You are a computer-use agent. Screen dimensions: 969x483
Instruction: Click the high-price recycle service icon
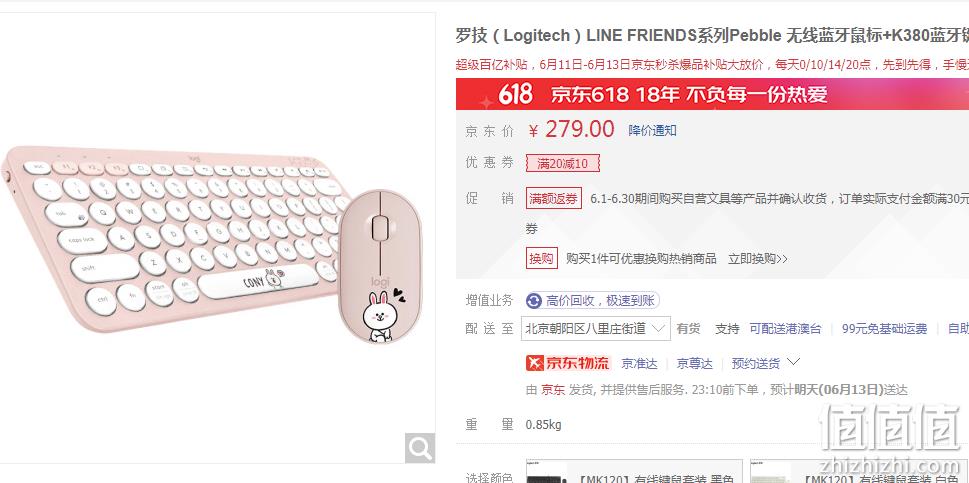point(534,301)
